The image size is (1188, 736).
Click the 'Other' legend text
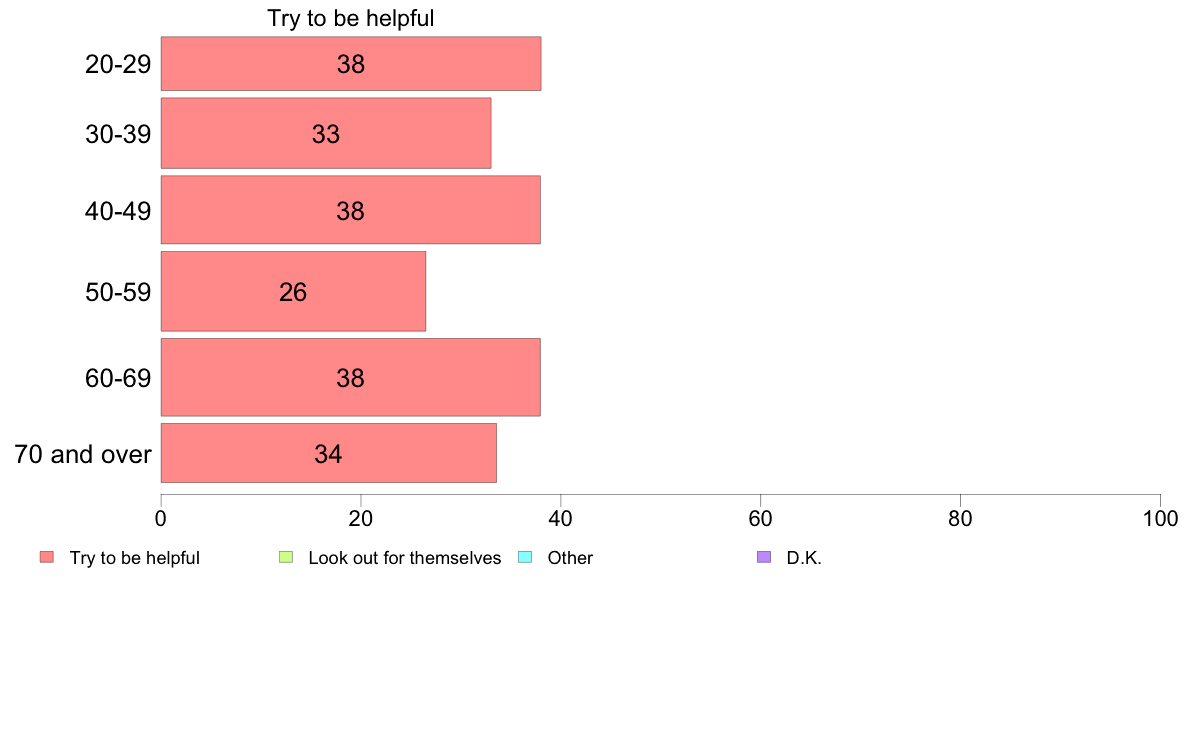571,558
